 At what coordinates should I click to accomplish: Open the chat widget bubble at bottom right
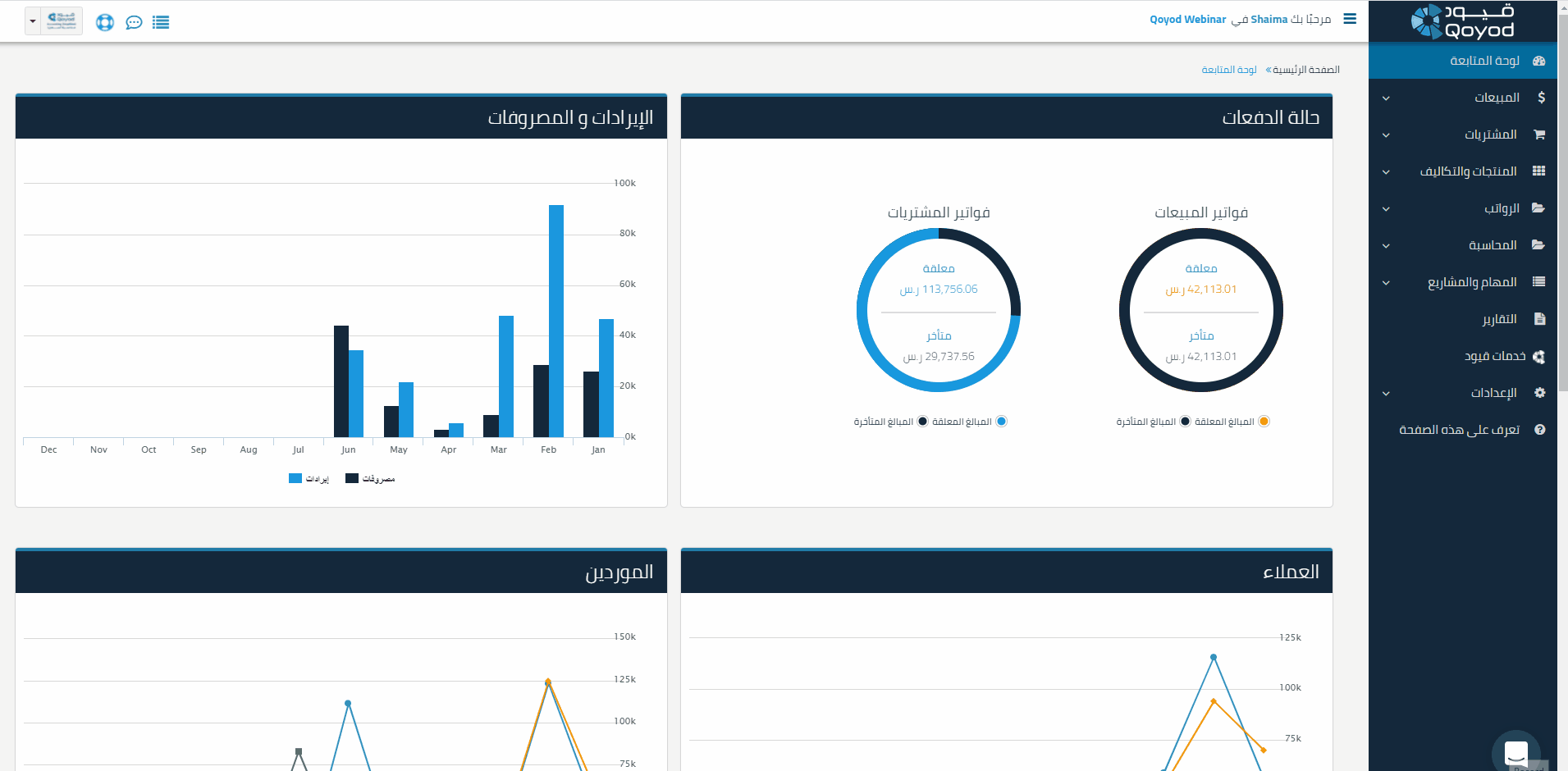point(1515,751)
